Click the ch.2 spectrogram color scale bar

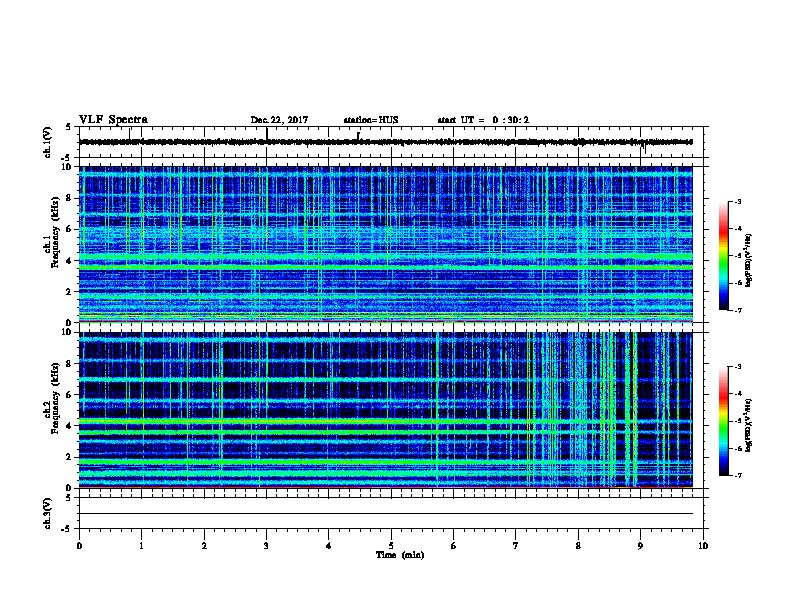click(723, 421)
